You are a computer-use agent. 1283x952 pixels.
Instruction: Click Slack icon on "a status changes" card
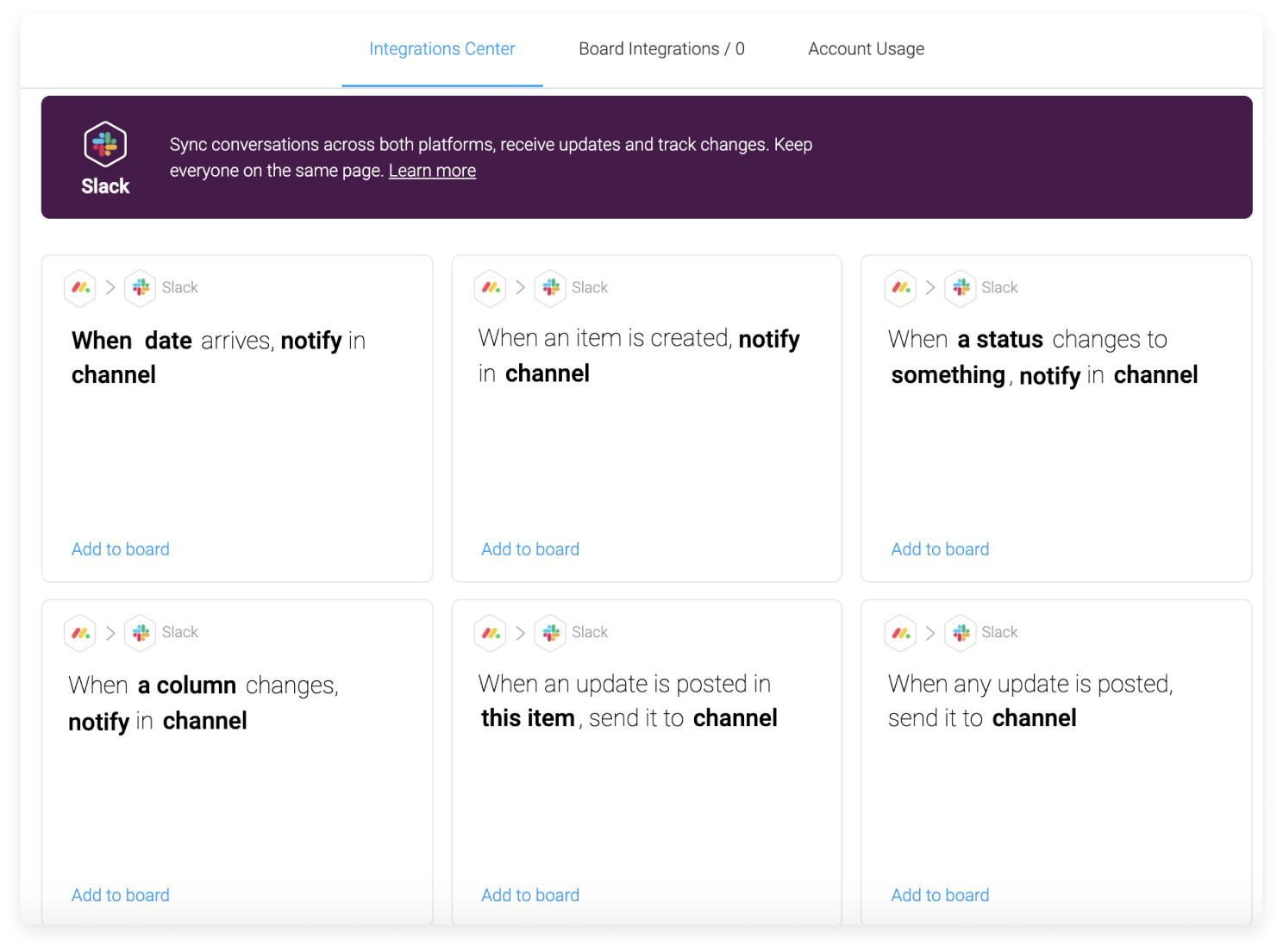click(x=961, y=287)
